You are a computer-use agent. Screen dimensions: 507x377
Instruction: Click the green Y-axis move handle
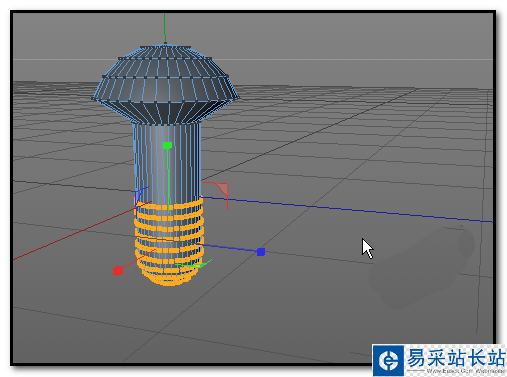click(x=167, y=145)
